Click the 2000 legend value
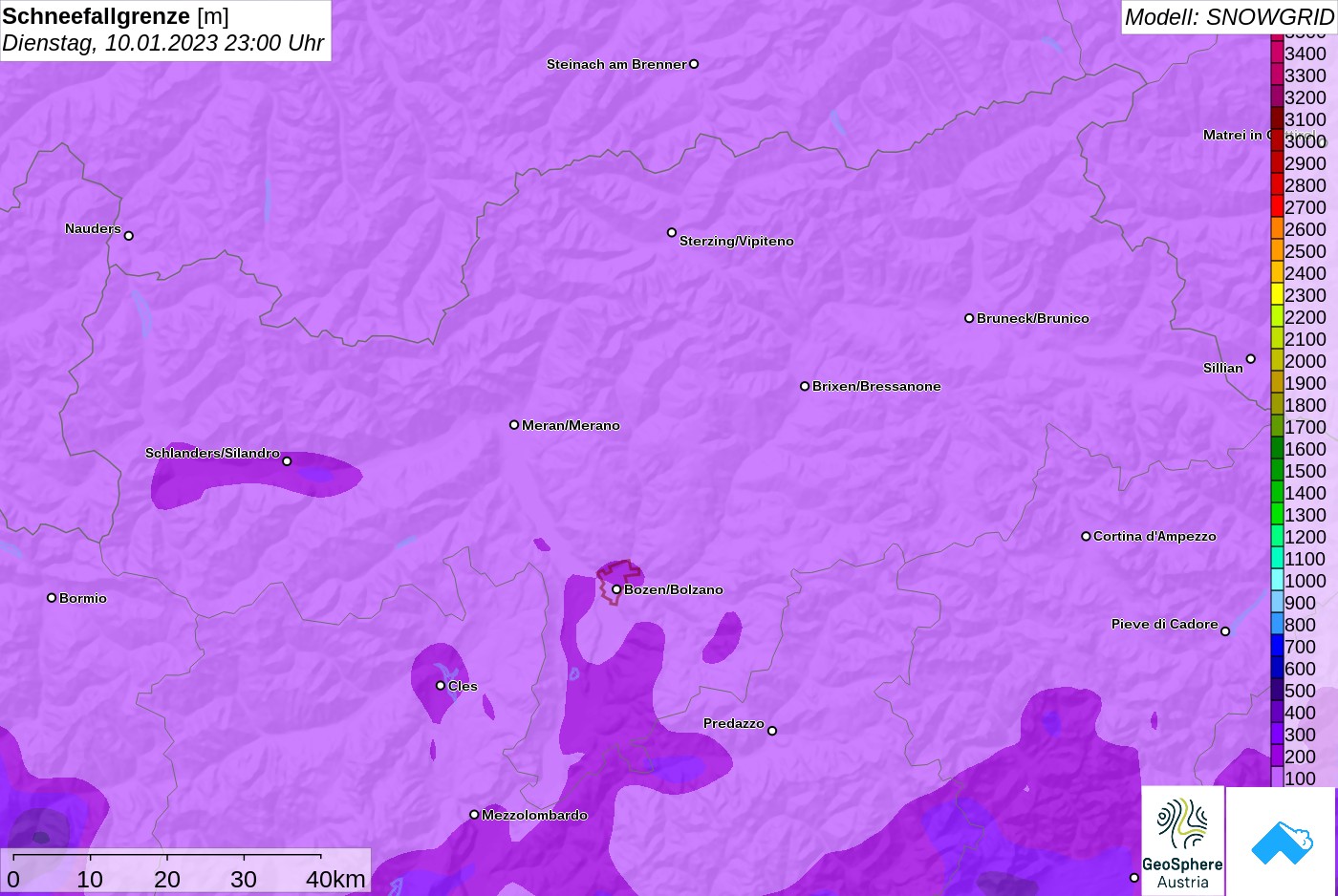 tap(1306, 361)
